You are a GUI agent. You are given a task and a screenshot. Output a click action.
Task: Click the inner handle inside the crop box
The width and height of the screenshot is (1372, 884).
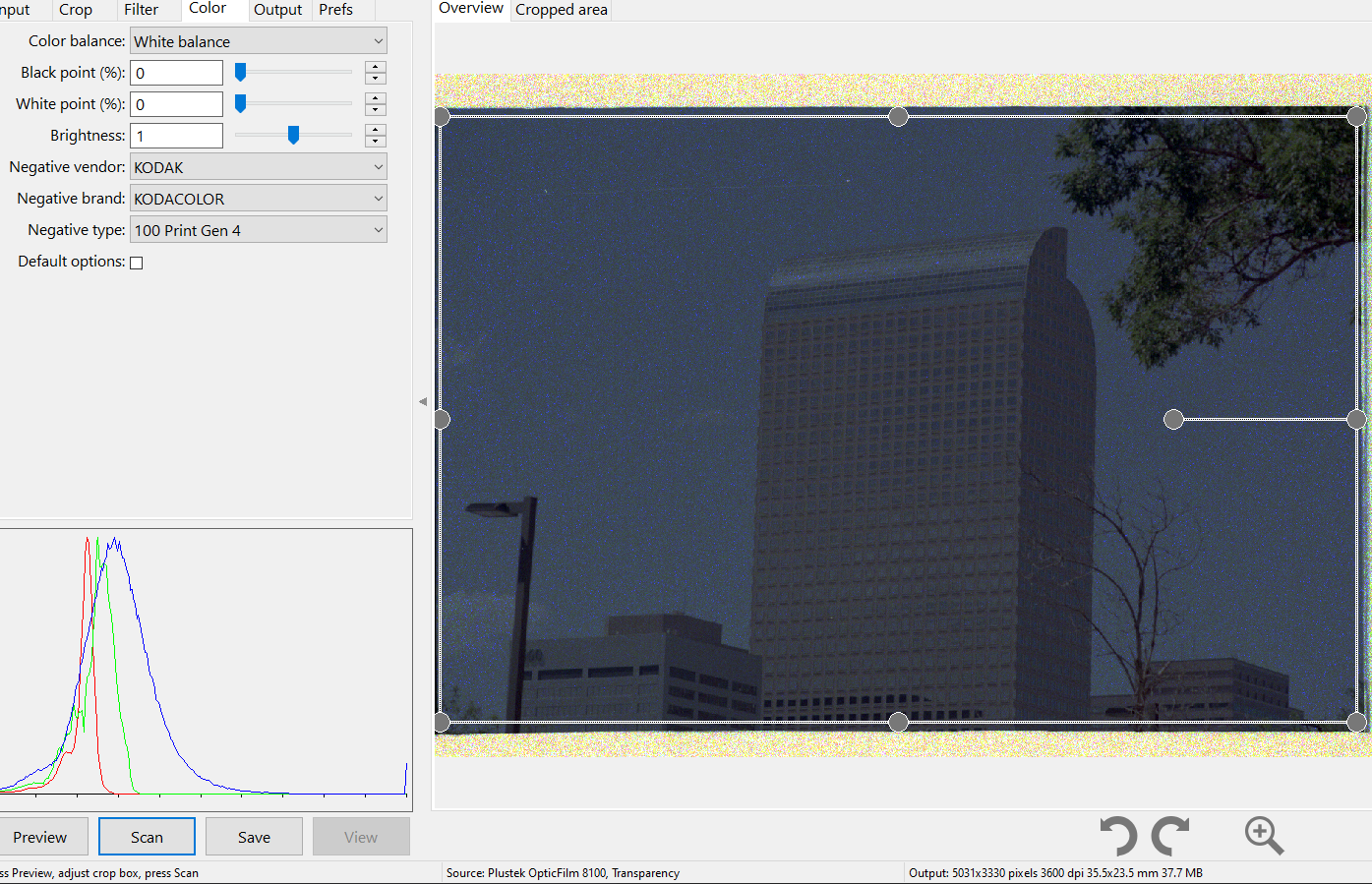point(1173,420)
